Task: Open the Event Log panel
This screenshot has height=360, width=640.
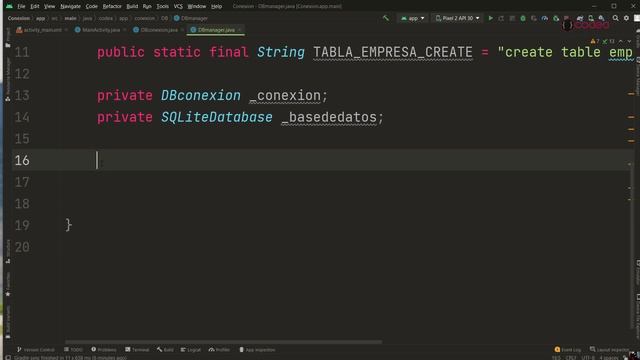Action: (568, 350)
